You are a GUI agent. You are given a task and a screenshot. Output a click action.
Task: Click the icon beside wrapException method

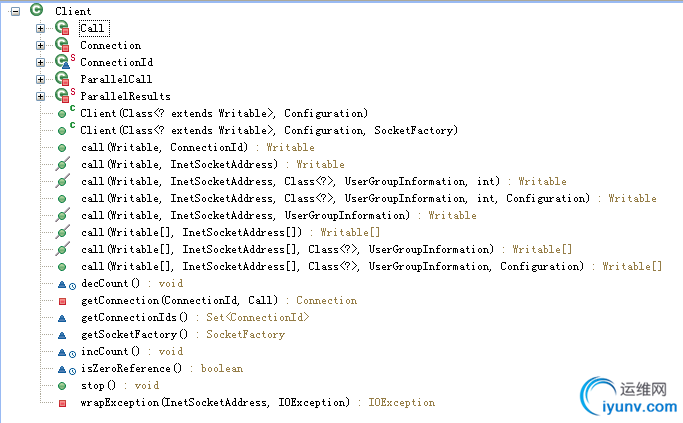(62, 402)
